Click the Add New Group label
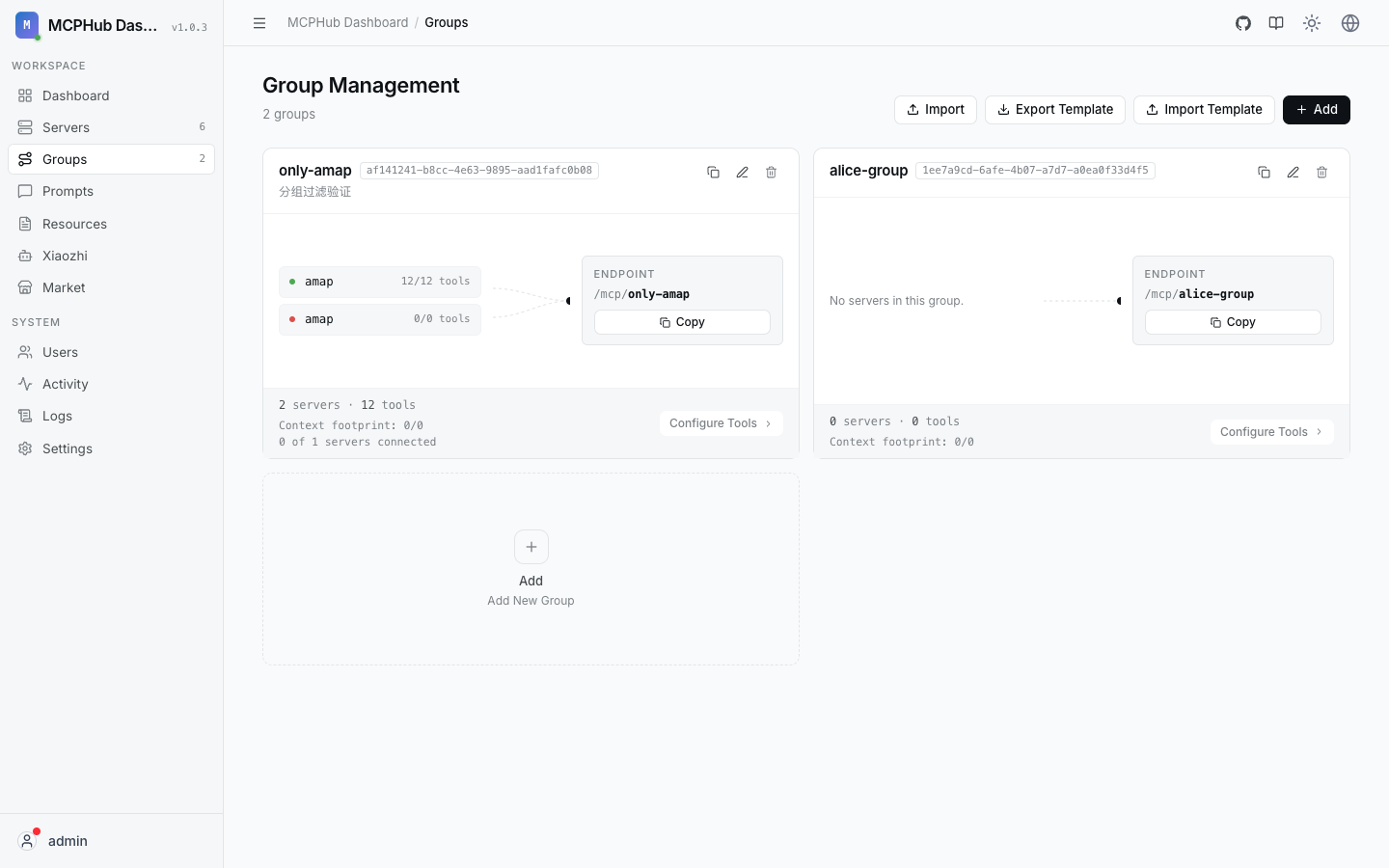This screenshot has height=868, width=1389. pyautogui.click(x=531, y=601)
